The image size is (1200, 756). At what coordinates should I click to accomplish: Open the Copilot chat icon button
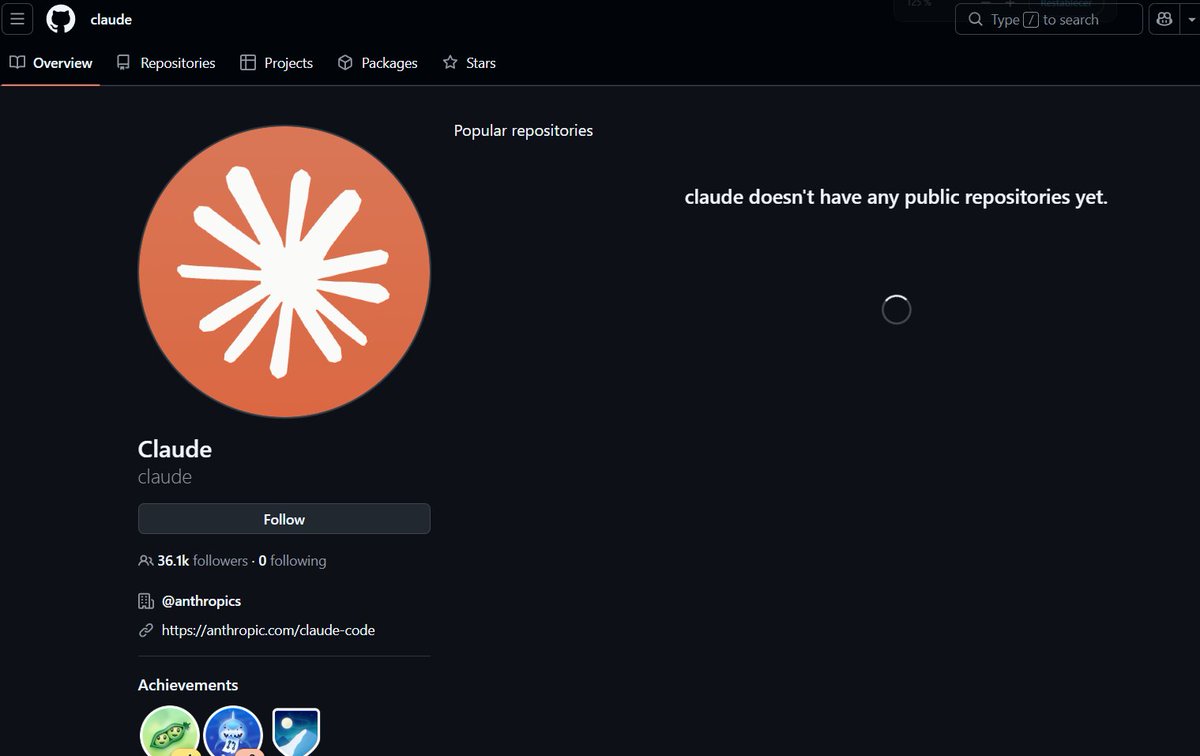point(1164,19)
